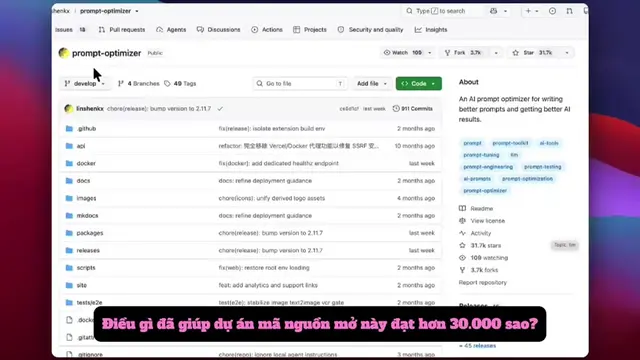This screenshot has height=360, width=640.
Task: Select the prompt-tuning topic tag
Action: point(481,155)
